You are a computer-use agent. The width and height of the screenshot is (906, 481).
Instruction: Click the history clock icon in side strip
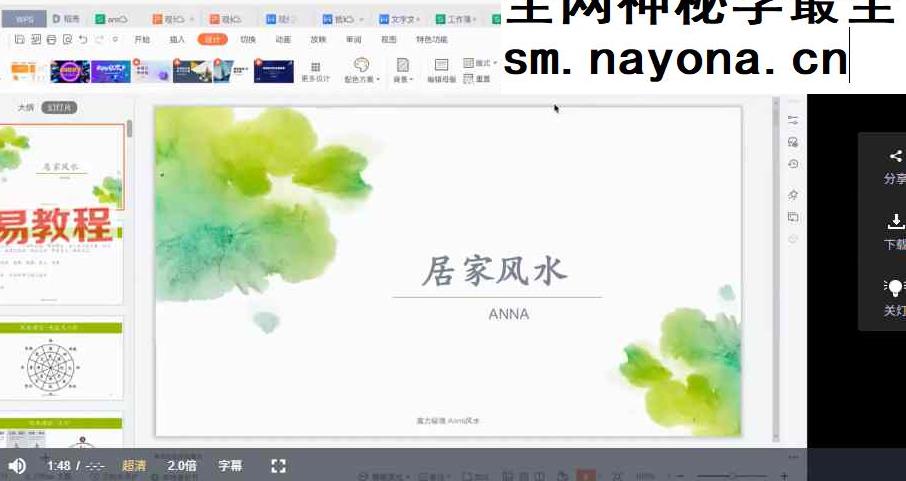tap(793, 164)
